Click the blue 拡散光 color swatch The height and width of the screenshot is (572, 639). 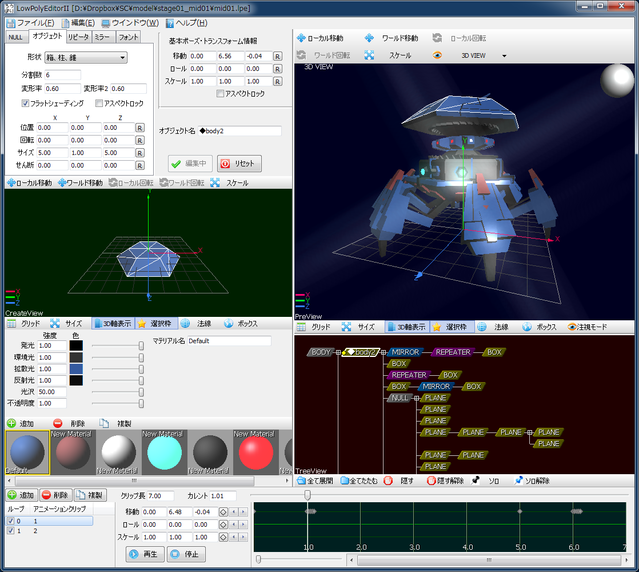pyautogui.click(x=76, y=369)
